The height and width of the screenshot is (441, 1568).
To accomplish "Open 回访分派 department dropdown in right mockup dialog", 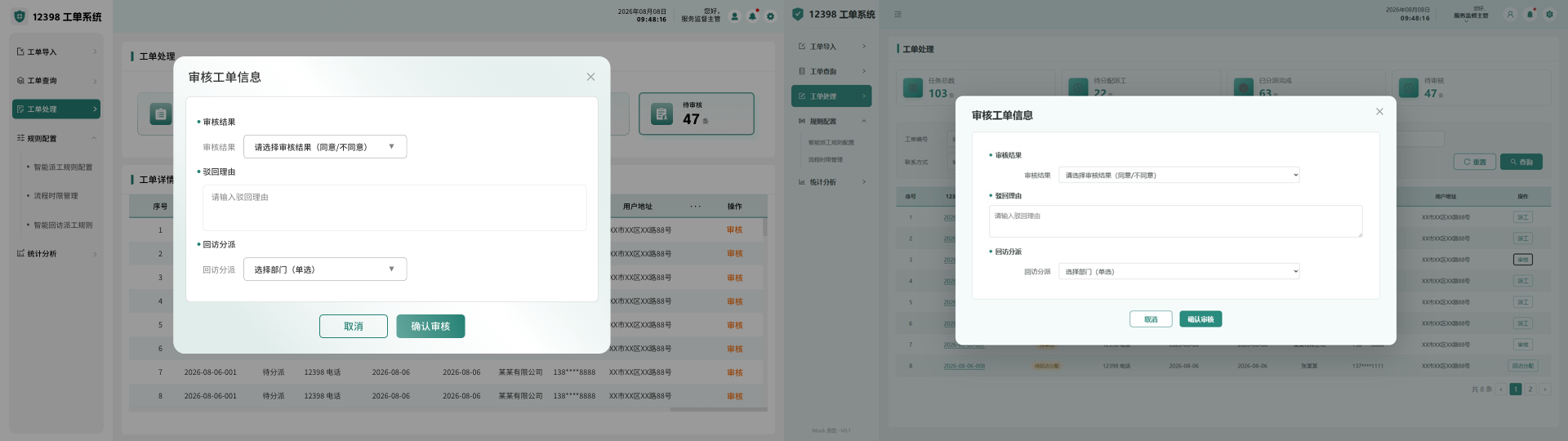I will pos(1178,271).
